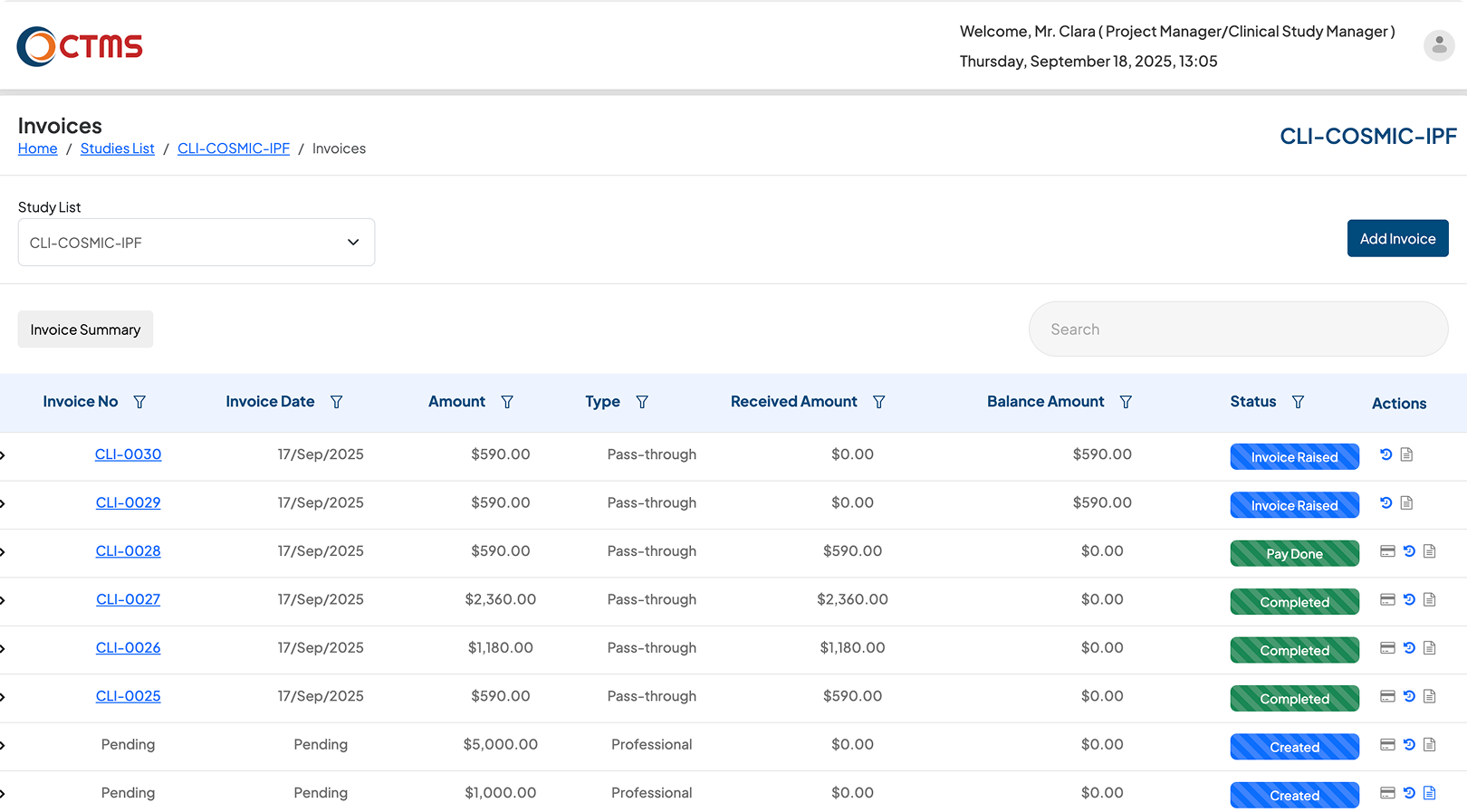Open the Amount column filter

(507, 402)
